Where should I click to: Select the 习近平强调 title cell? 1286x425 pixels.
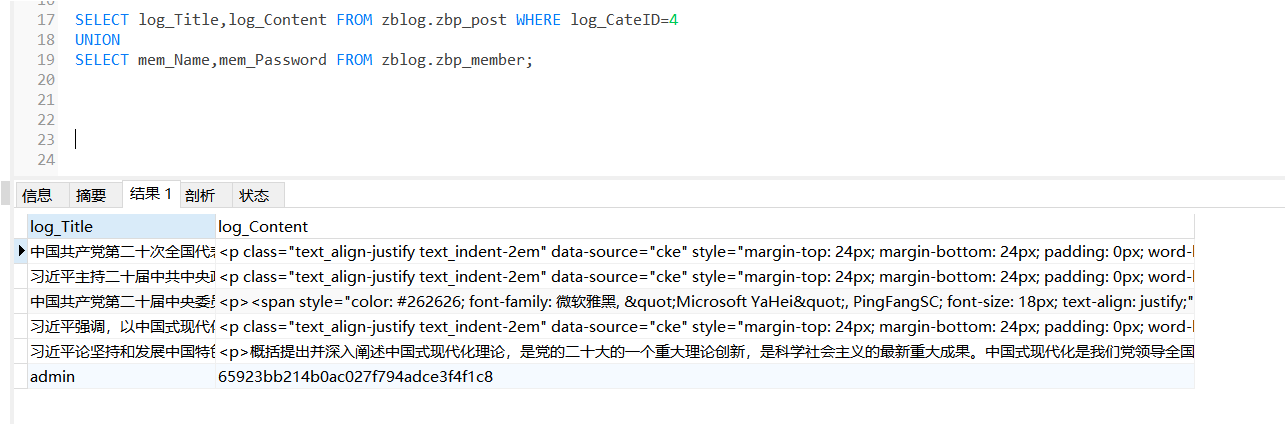coord(122,327)
